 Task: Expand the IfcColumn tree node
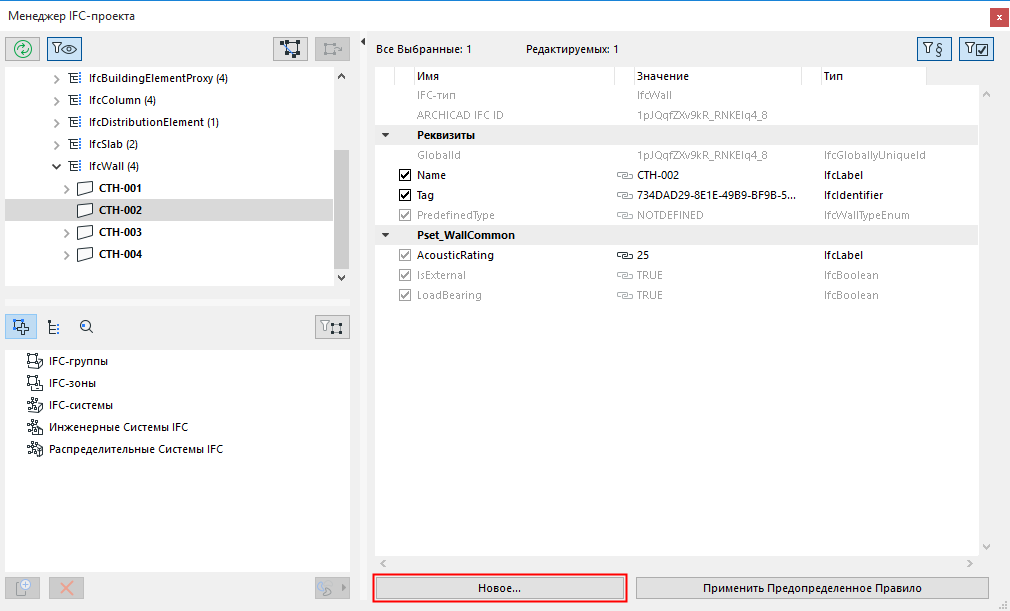(56, 100)
